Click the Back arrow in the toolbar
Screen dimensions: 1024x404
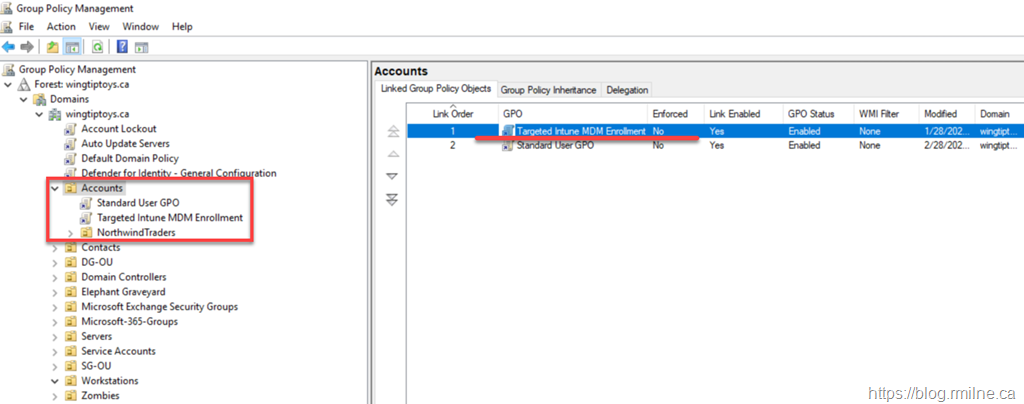pyautogui.click(x=9, y=46)
